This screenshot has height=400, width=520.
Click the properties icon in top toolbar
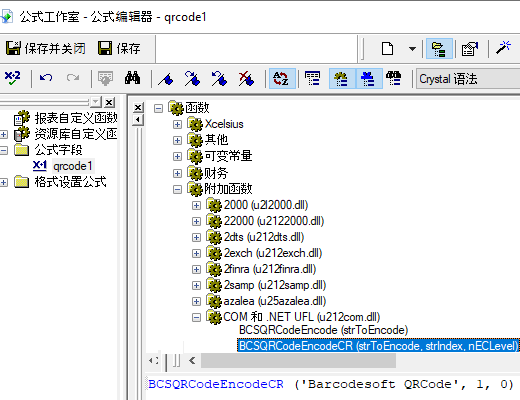coord(470,49)
